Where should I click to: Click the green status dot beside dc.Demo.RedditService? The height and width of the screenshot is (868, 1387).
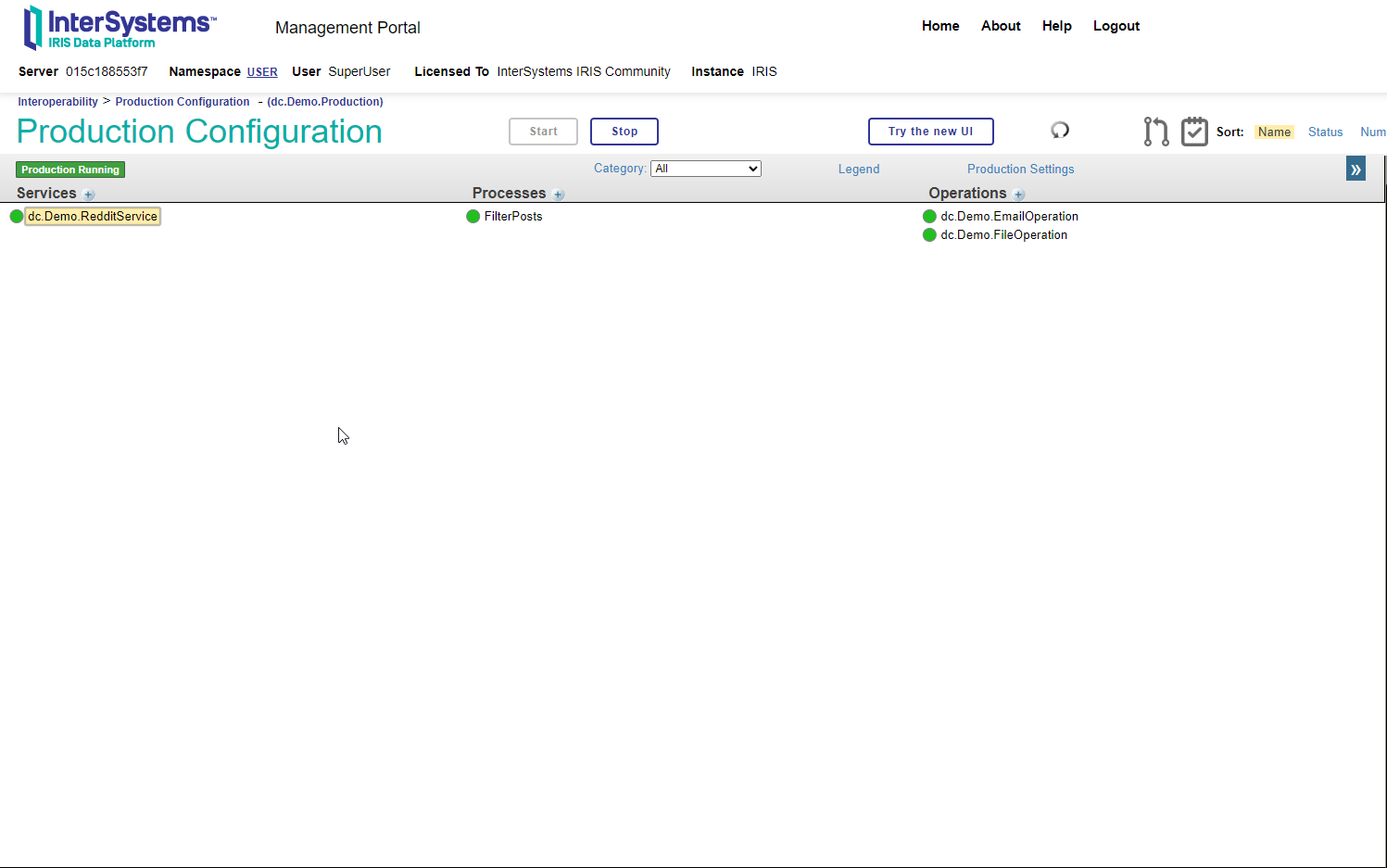click(16, 217)
